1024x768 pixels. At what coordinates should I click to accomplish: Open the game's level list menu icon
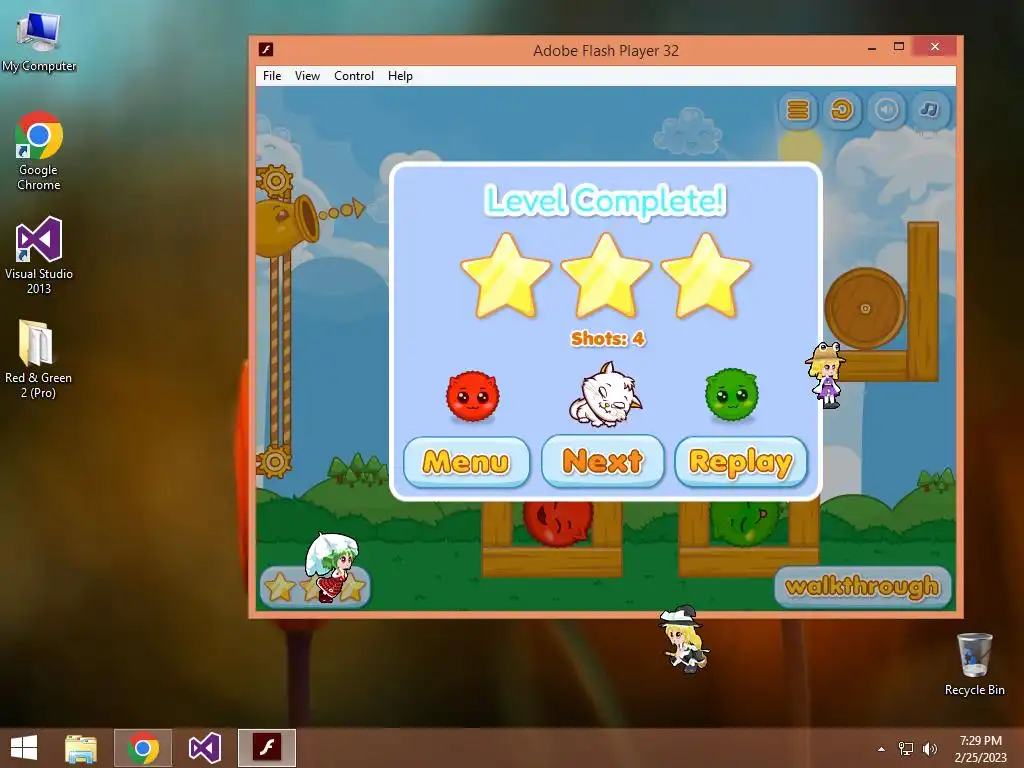coord(797,110)
